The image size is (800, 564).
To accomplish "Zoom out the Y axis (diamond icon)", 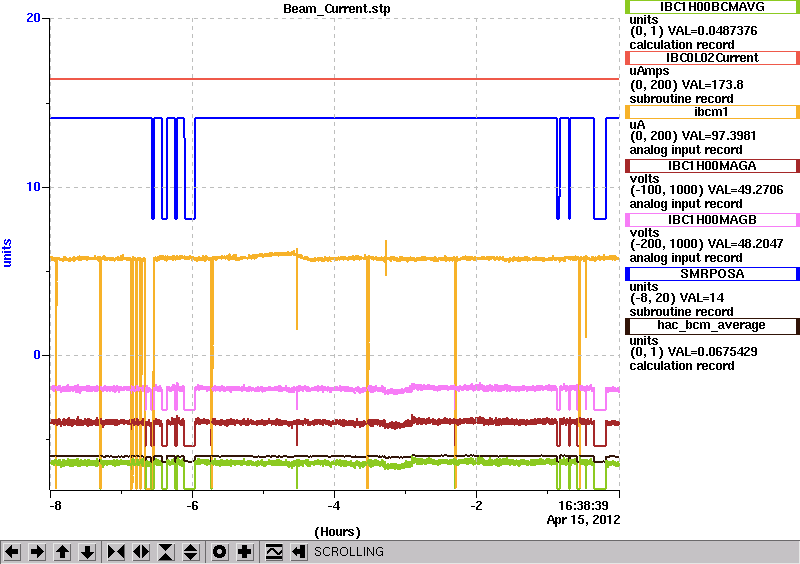I will pos(191,552).
